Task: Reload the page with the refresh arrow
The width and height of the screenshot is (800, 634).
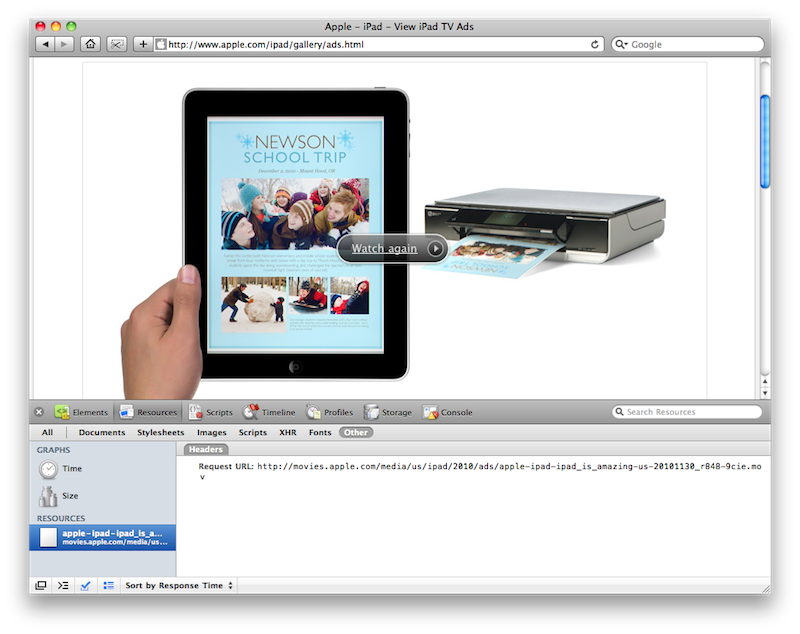Action: point(594,44)
